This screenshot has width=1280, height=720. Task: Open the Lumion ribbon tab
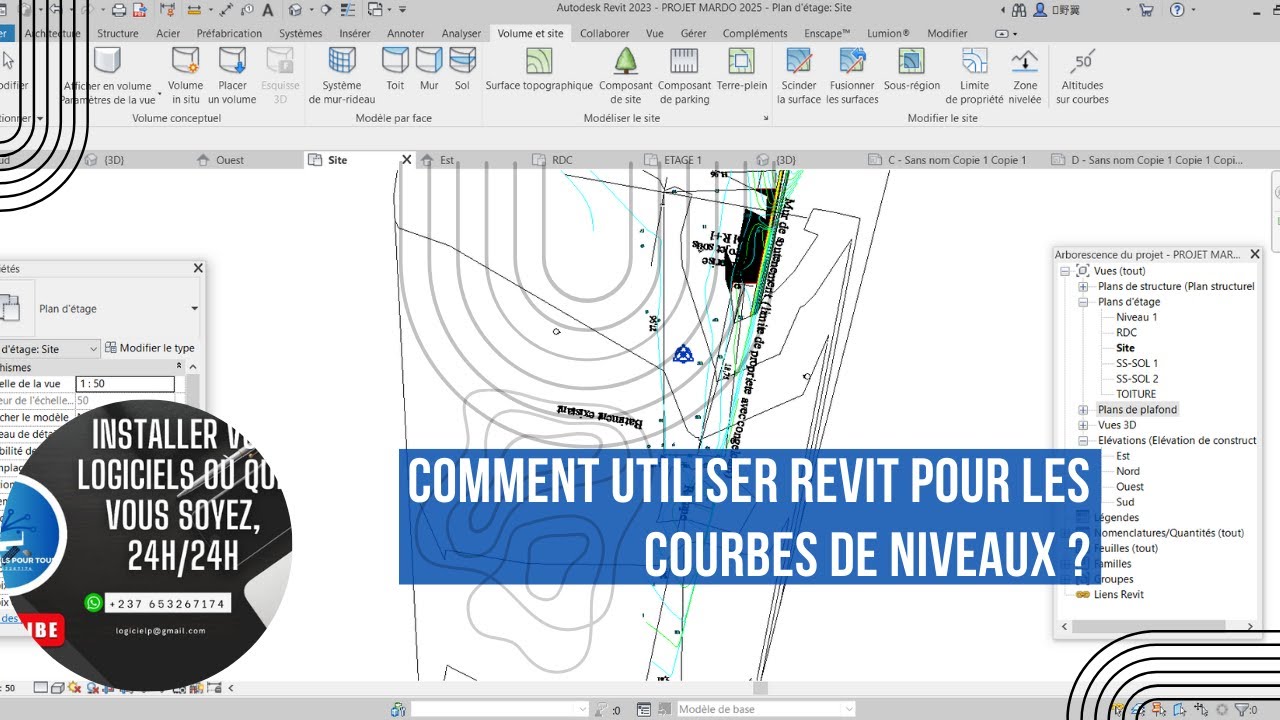(888, 33)
